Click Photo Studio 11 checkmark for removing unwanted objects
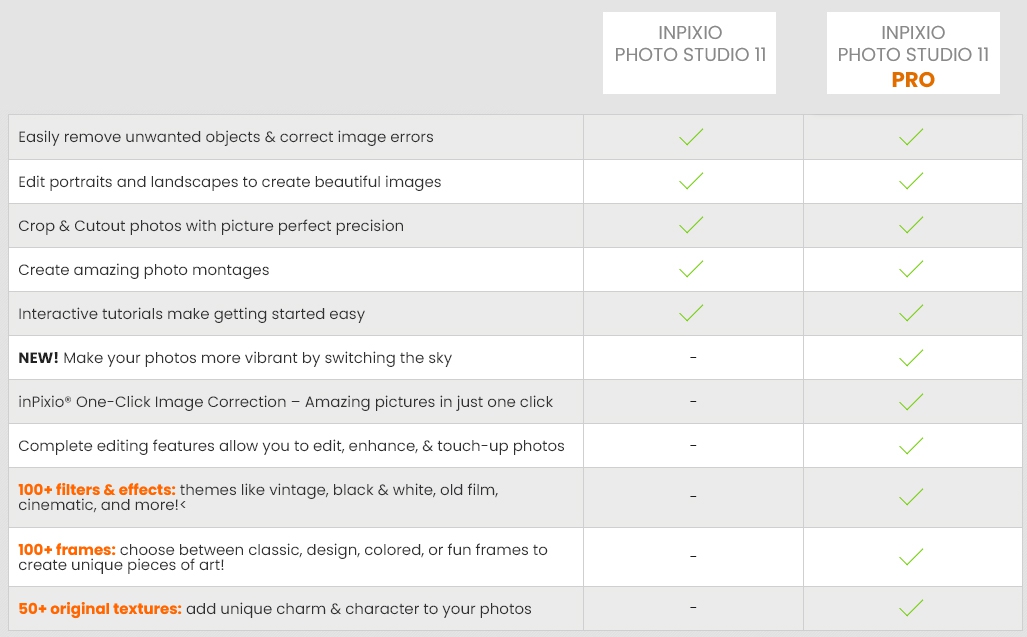This screenshot has height=637, width=1027. point(691,137)
